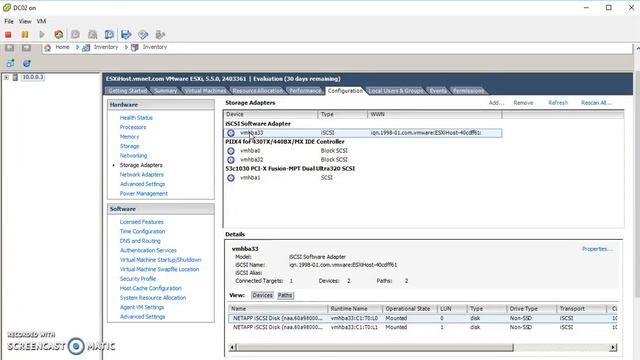Select NETAPP iSCSI Disk row vmhba33:C1:T0:L1
Image resolution: width=640 pixels, height=360 pixels.
[x=422, y=327]
